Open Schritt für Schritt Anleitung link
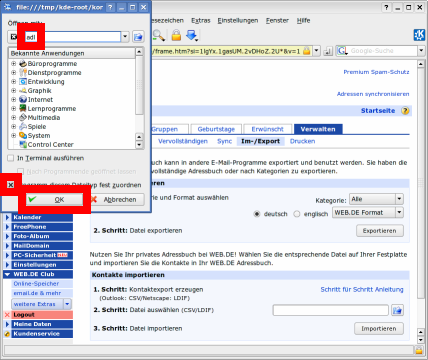The height and width of the screenshot is (360, 428). coord(362,290)
